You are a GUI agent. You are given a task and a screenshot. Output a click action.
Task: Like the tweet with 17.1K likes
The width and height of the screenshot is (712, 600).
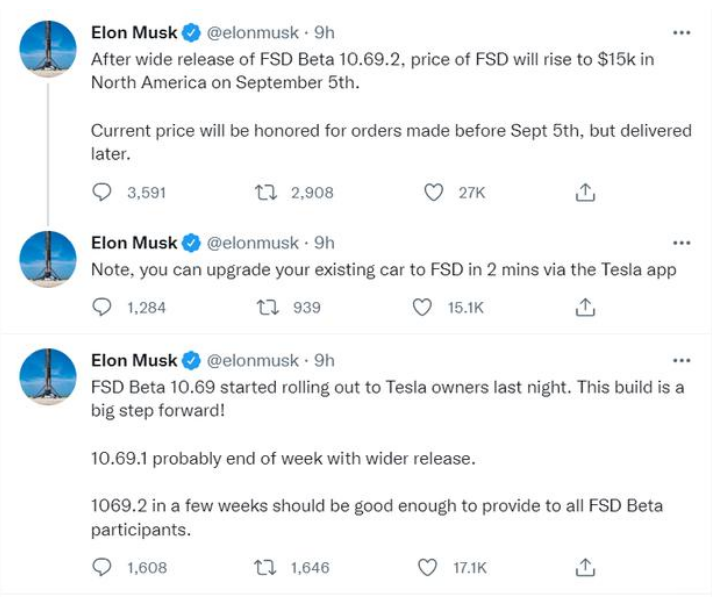tap(428, 567)
